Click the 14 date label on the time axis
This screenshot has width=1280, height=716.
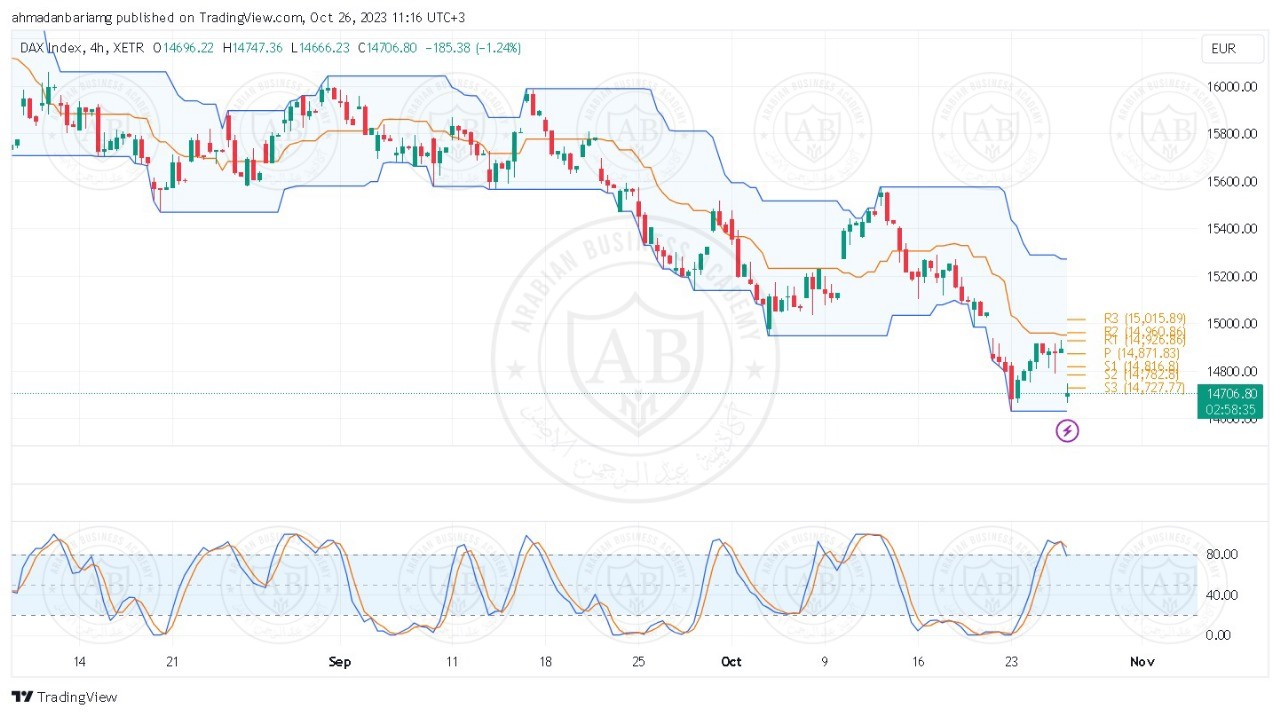pos(80,662)
